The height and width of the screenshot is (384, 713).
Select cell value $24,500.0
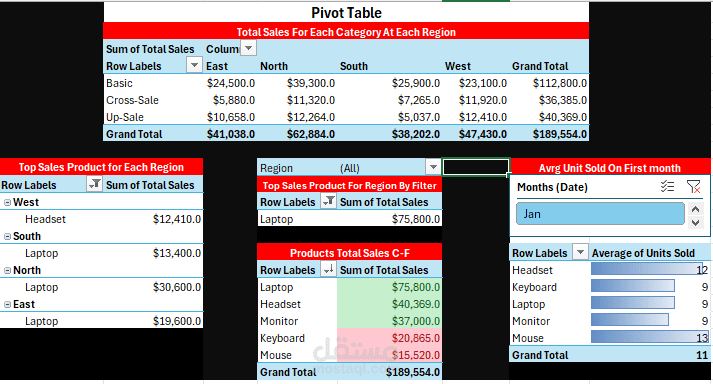(231, 83)
